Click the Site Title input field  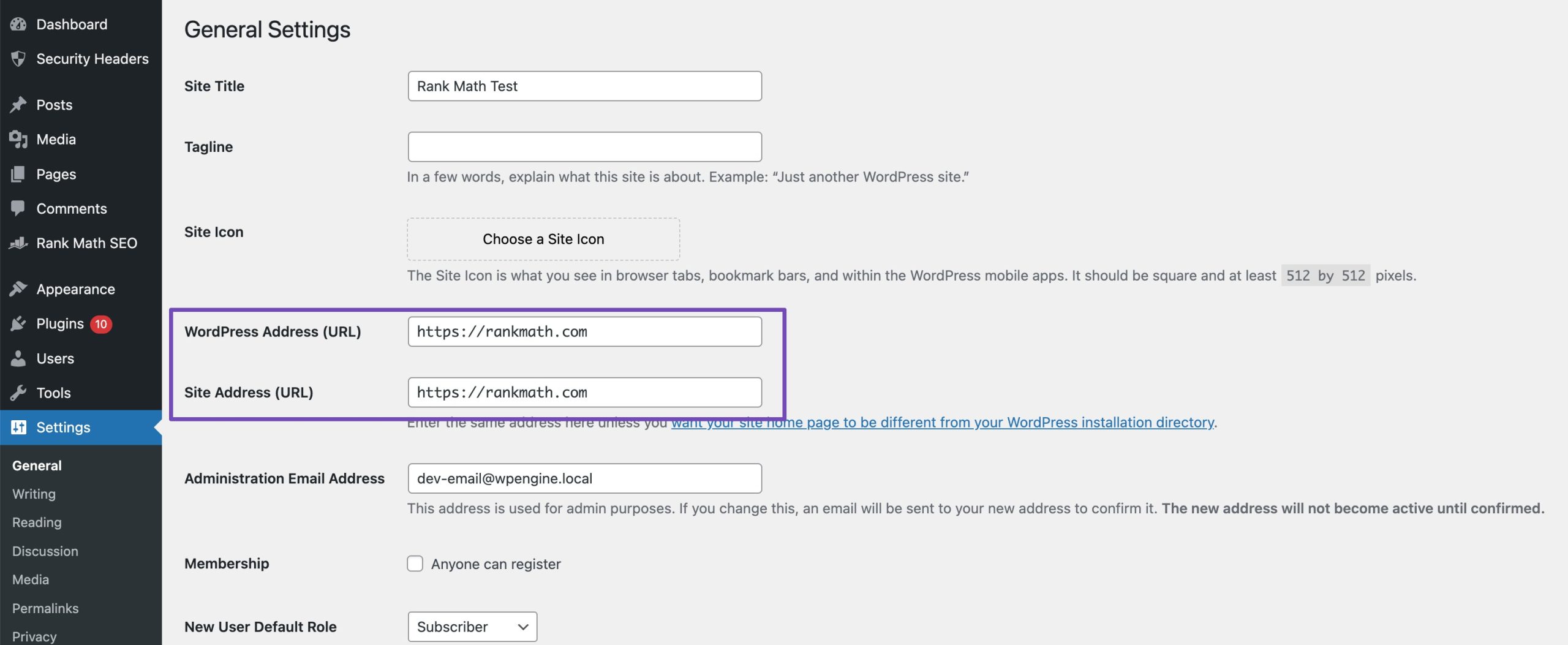[584, 86]
